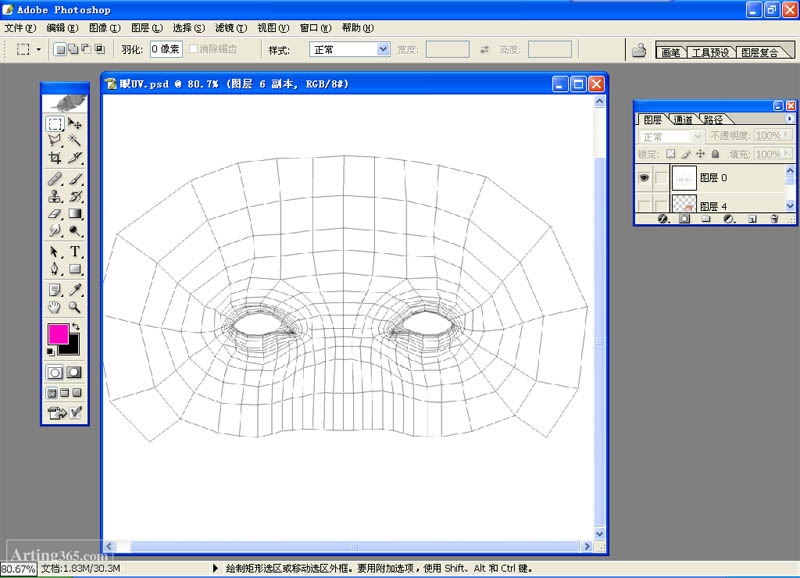
Task: Select the History Brush tool
Action: pyautogui.click(x=74, y=196)
